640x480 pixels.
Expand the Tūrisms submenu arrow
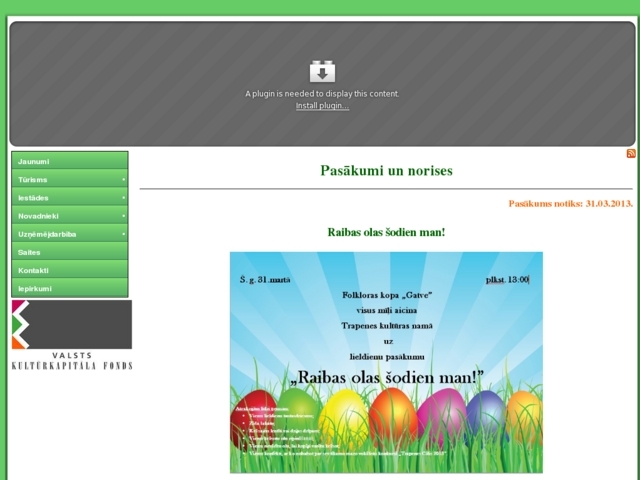124,180
